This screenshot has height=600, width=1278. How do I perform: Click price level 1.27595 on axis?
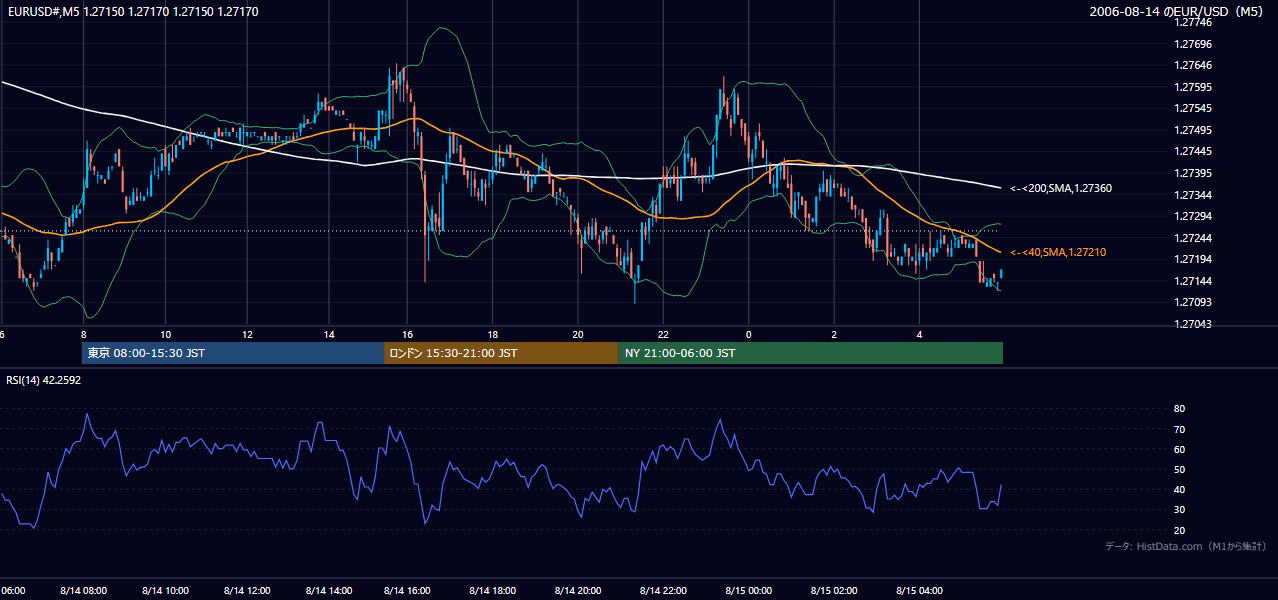(x=1193, y=87)
